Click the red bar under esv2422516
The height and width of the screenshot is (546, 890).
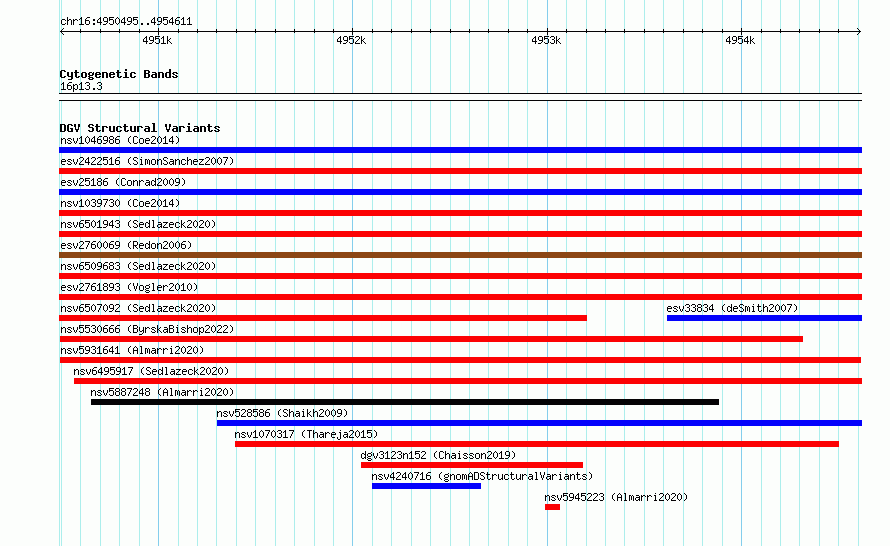(460, 171)
